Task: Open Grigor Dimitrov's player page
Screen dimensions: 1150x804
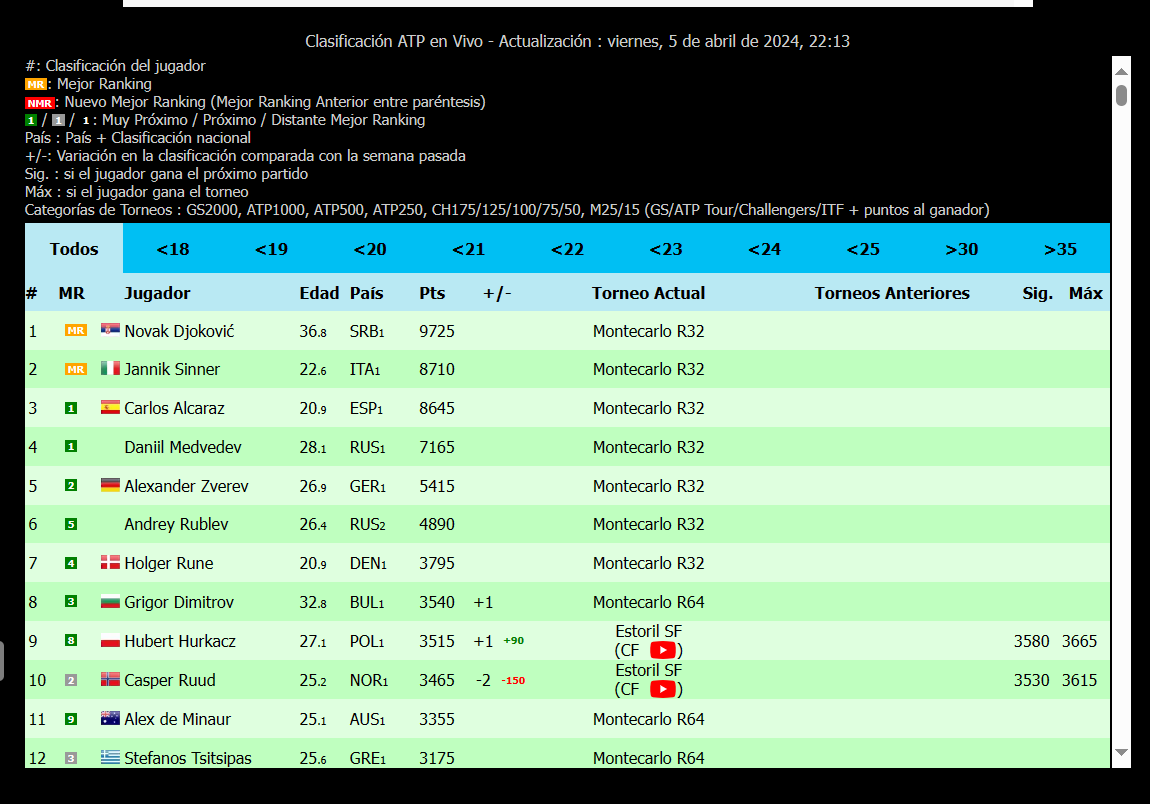Action: tap(179, 602)
